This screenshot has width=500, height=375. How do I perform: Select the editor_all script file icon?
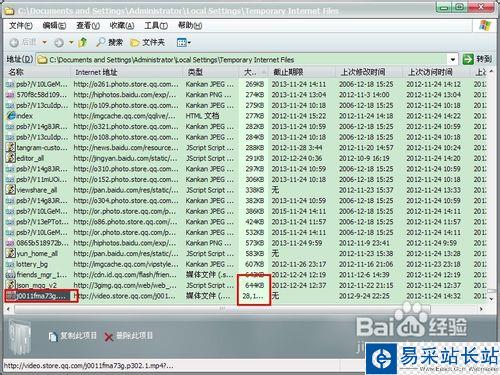[x=11, y=158]
